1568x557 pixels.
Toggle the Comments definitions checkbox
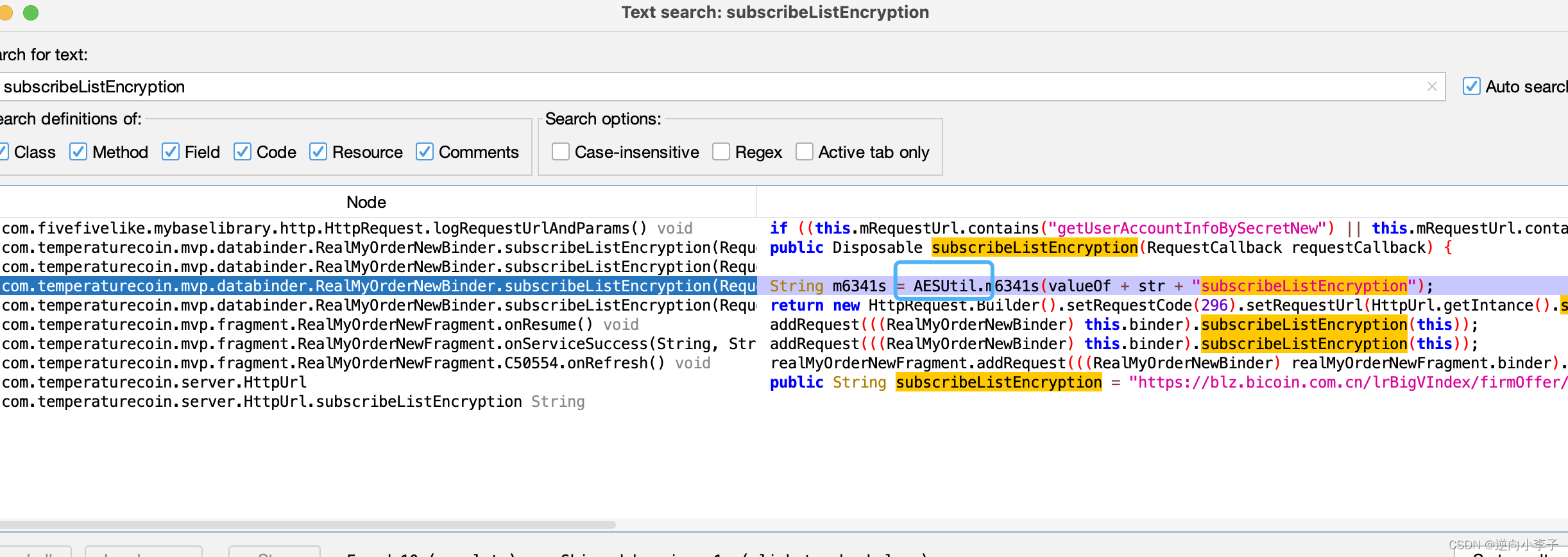pos(425,152)
